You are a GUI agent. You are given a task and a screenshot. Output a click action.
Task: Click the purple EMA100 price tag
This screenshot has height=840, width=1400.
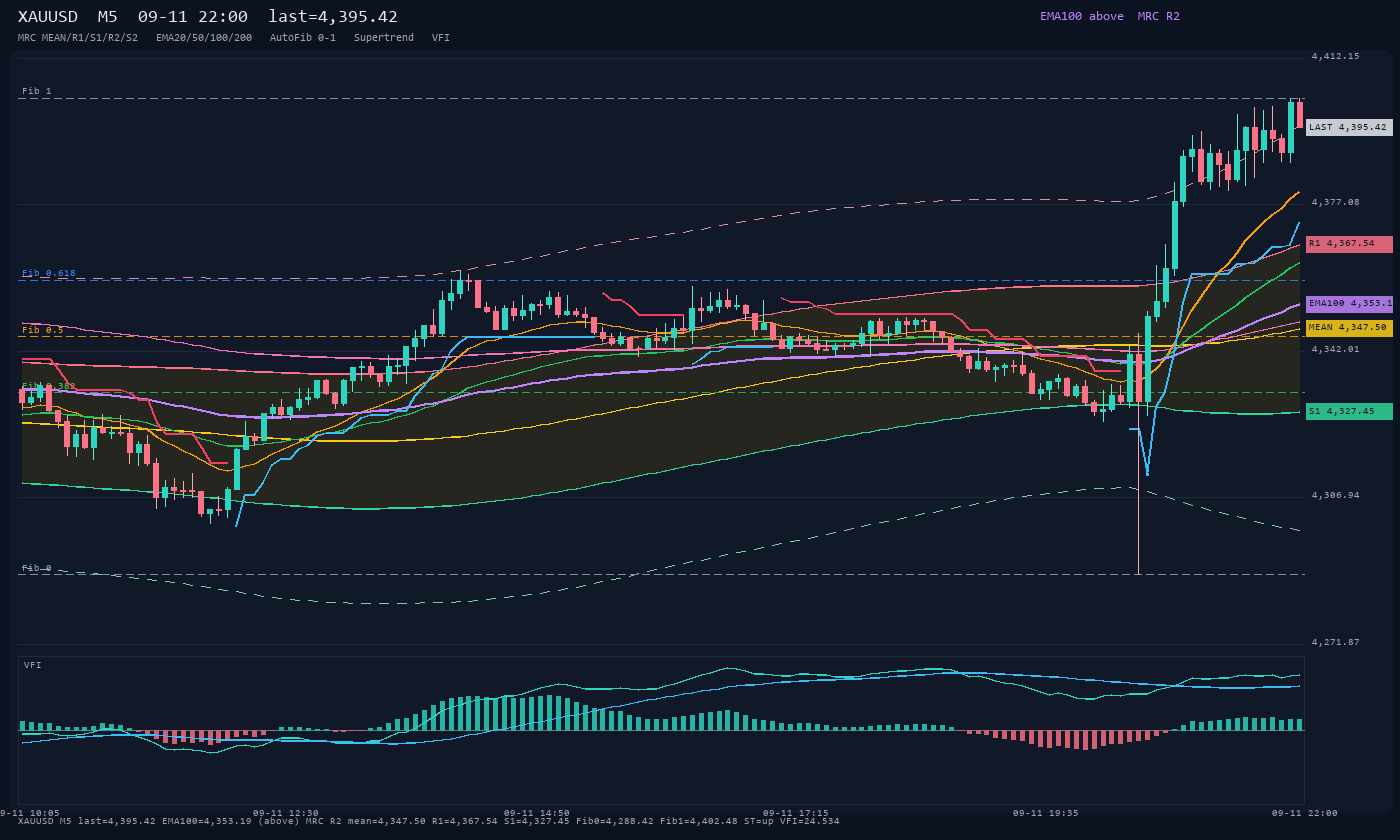click(x=1349, y=303)
